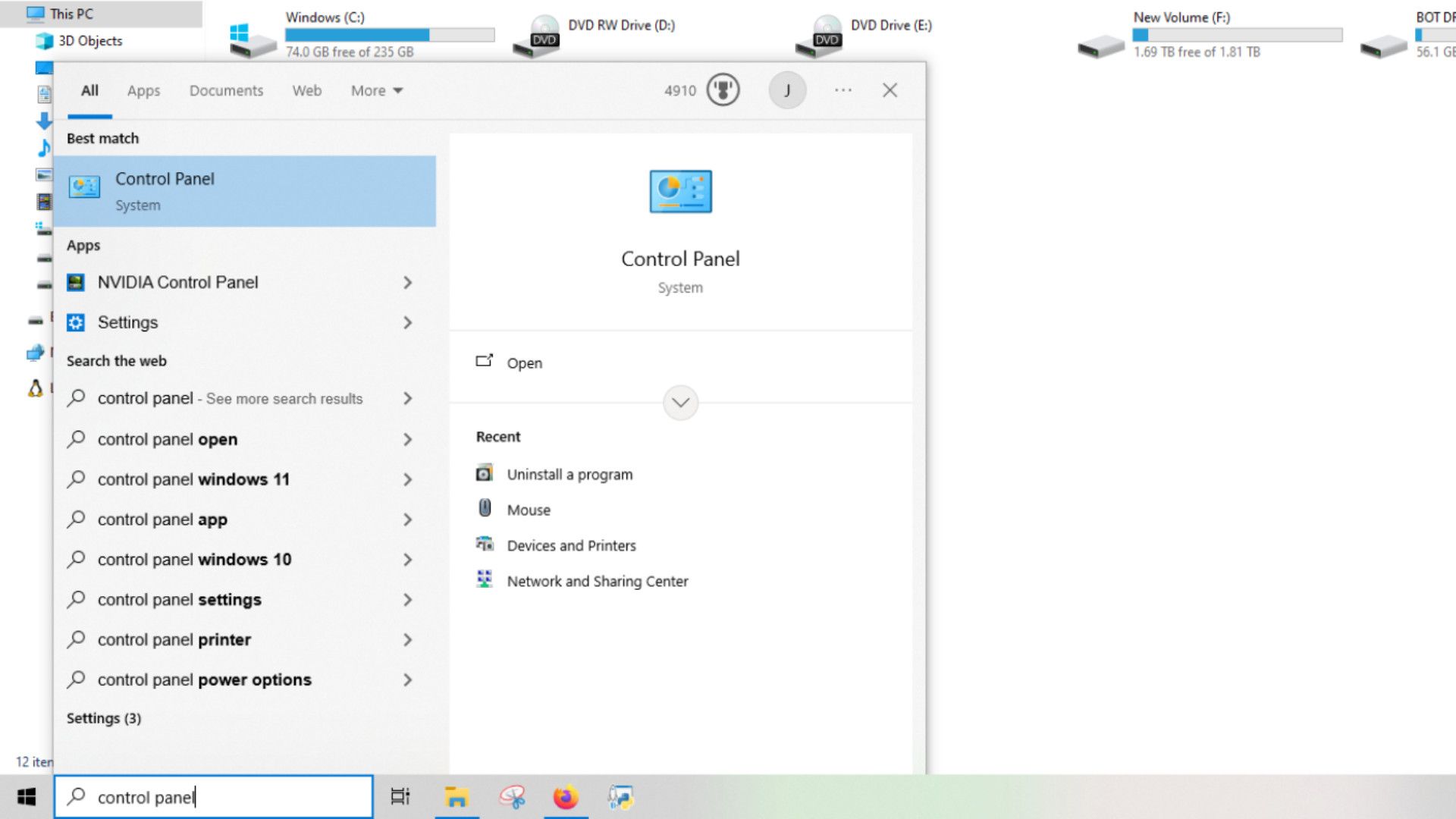Switch to the Apps search tab
The image size is (1456, 819).
(x=143, y=90)
